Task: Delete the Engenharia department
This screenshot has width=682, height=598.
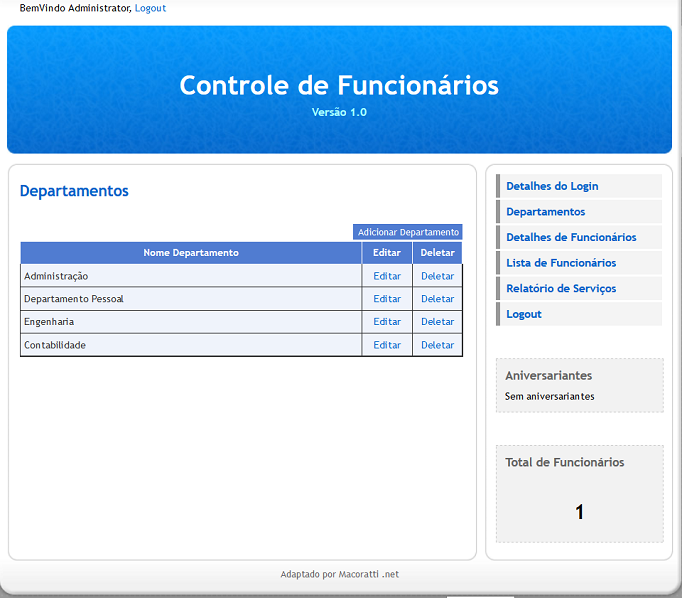Action: (x=437, y=322)
